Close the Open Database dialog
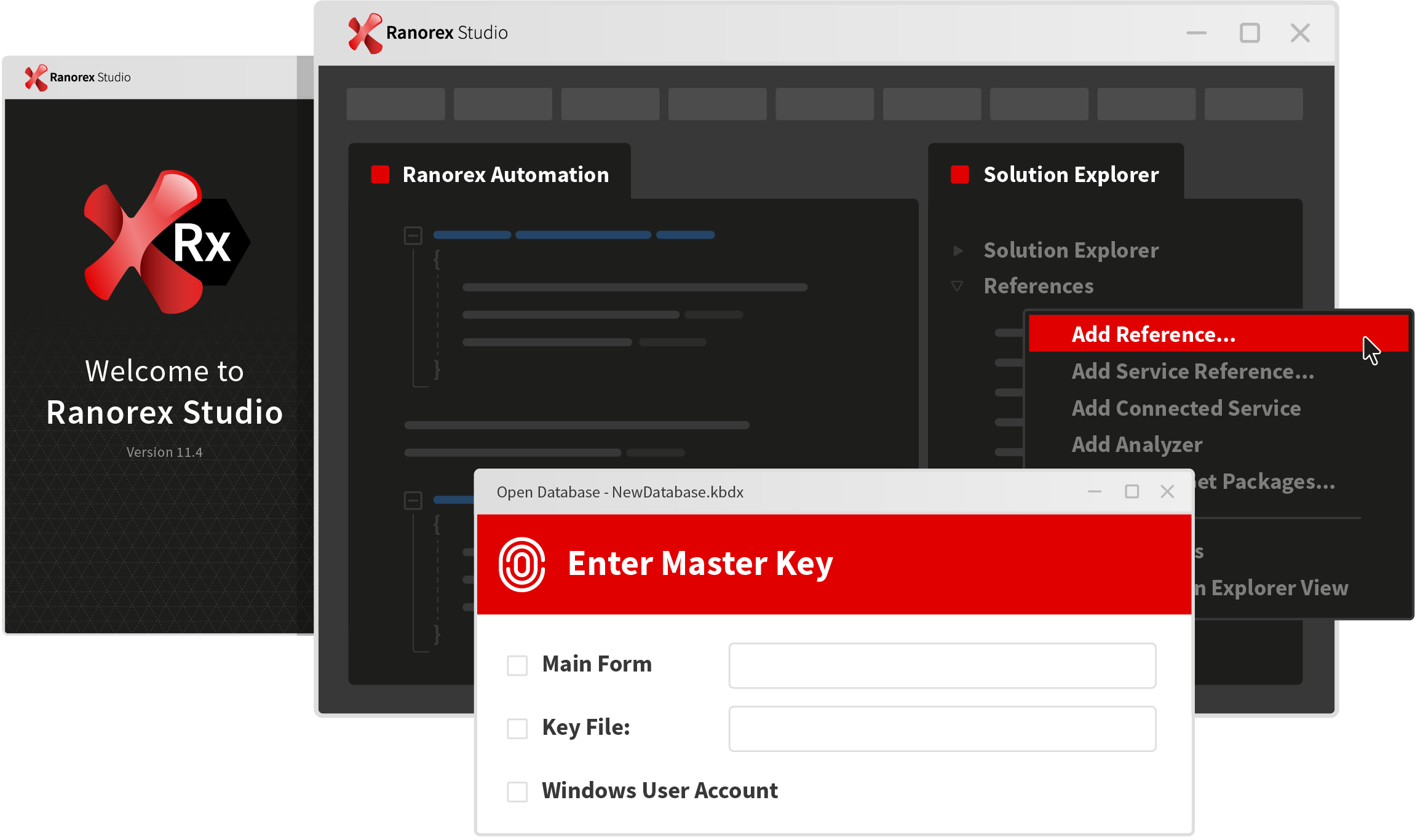 [x=1167, y=491]
